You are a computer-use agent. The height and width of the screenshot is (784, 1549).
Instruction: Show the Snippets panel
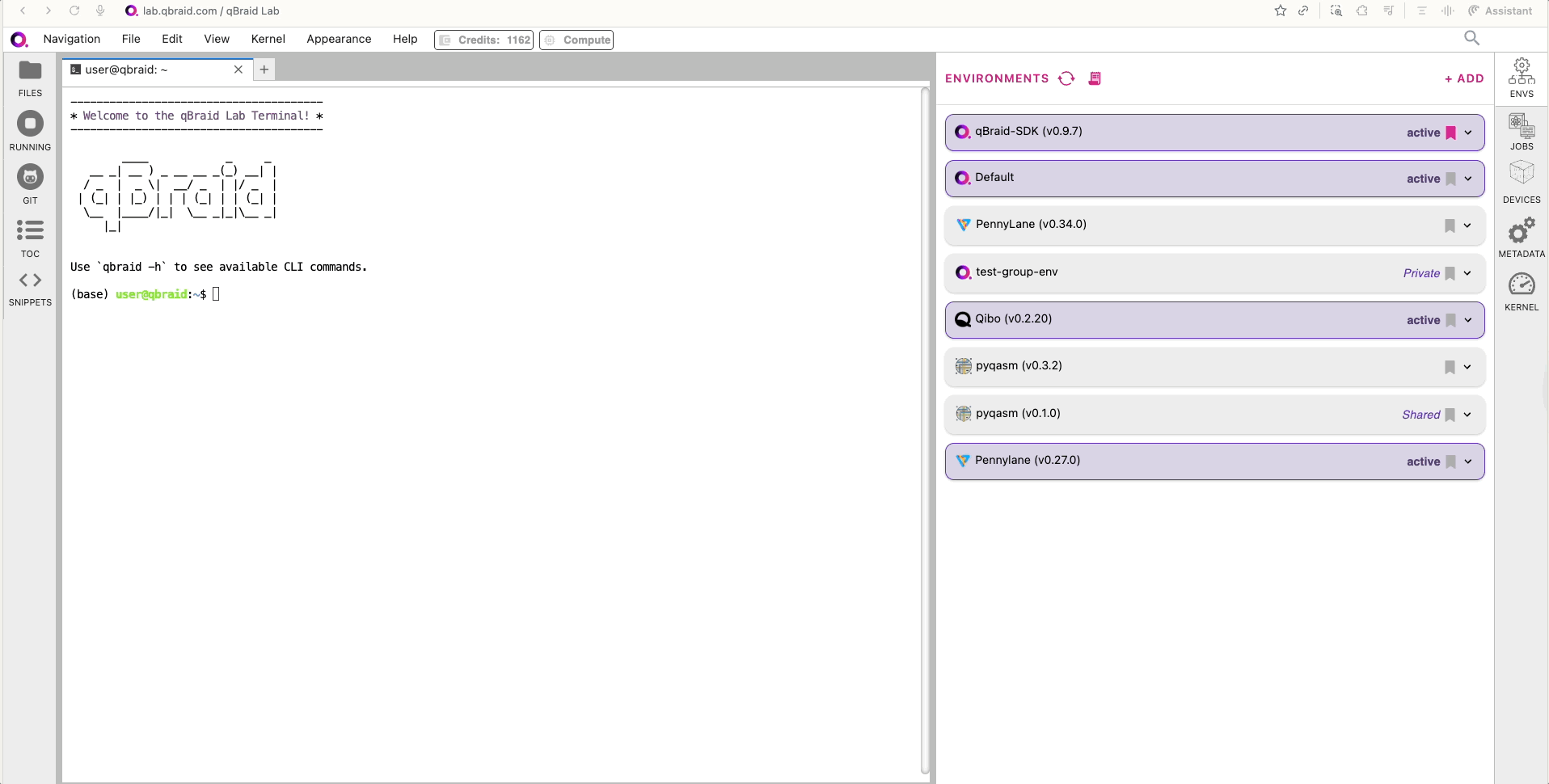pos(30,289)
